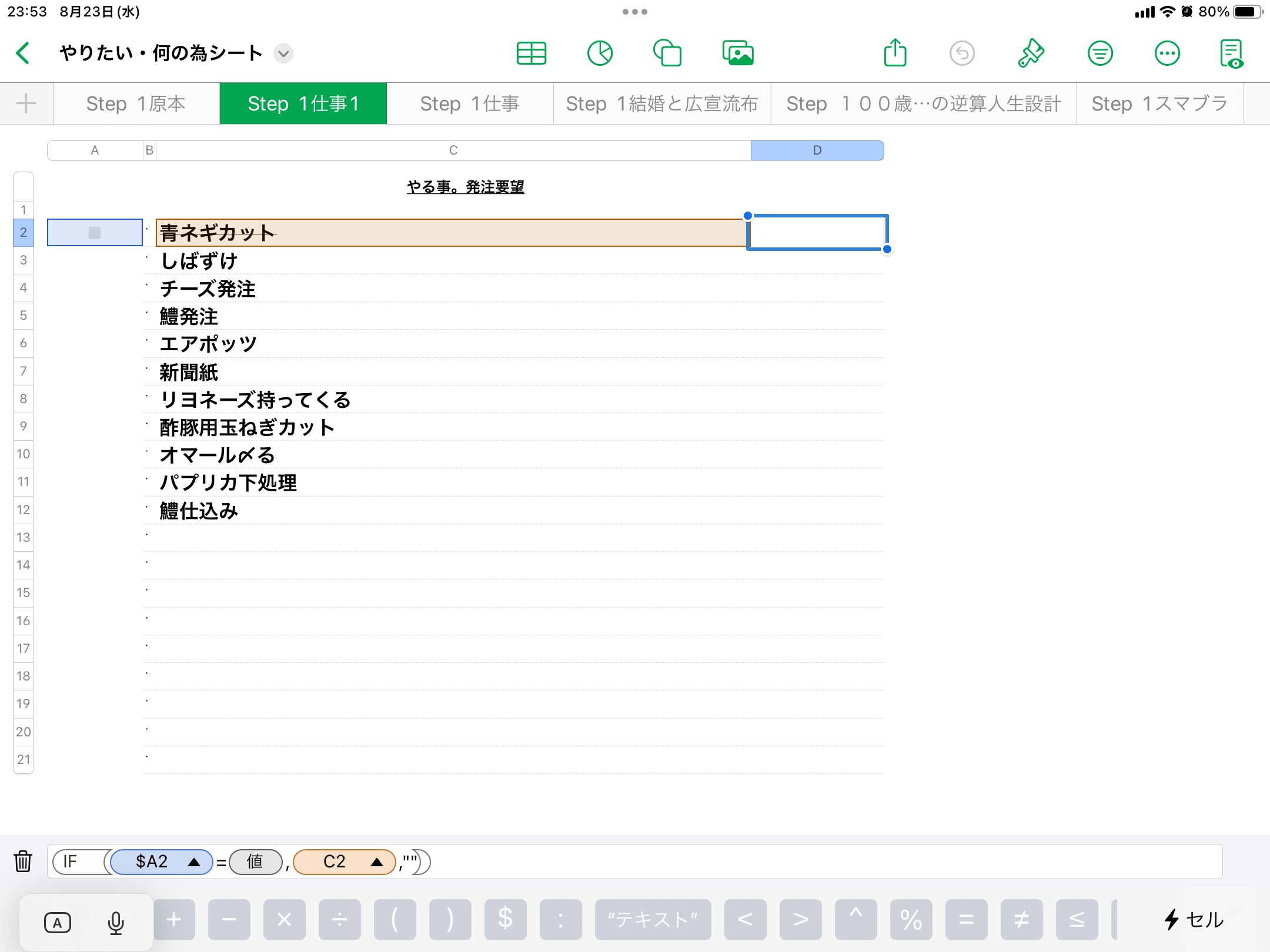Tap the insert table icon
The height and width of the screenshot is (952, 1270).
click(531, 53)
